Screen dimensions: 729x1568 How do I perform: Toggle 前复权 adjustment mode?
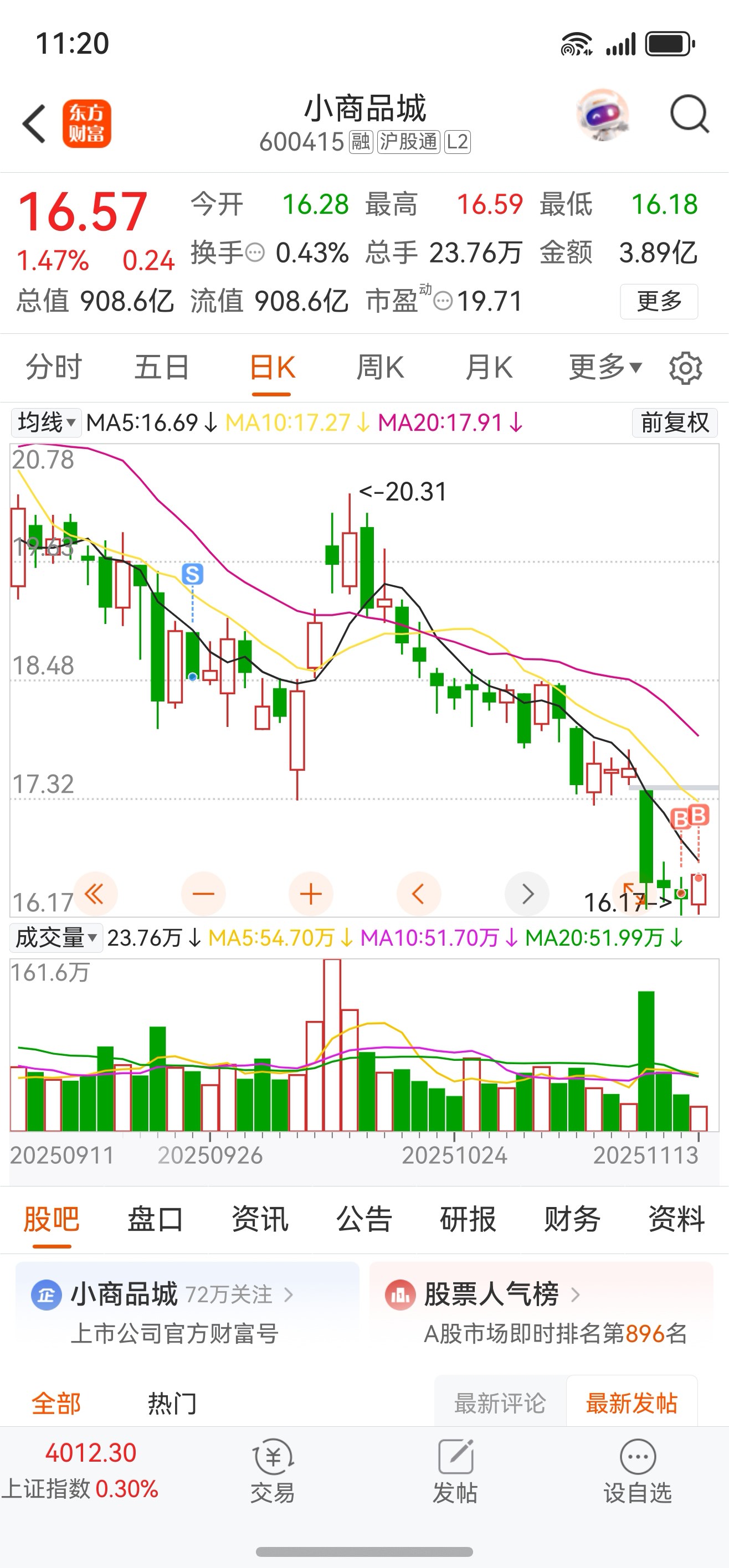click(675, 422)
